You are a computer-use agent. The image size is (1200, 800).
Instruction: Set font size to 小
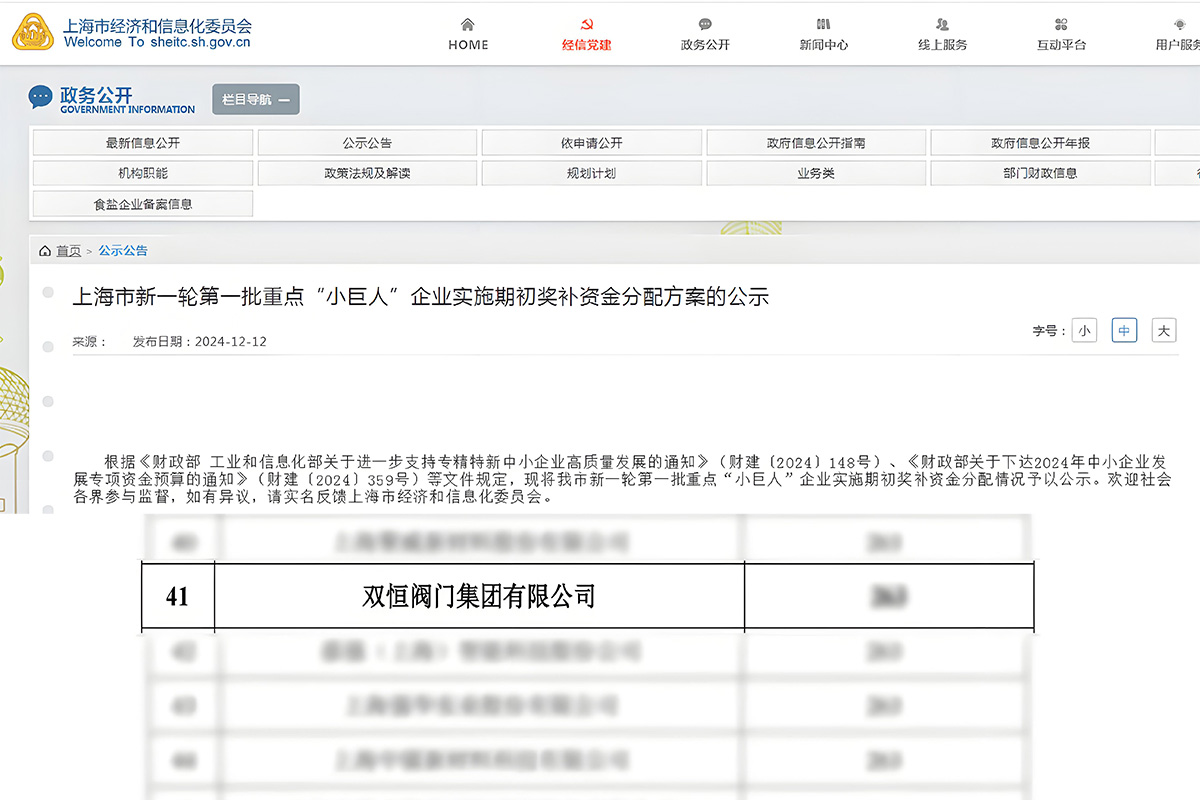1084,331
